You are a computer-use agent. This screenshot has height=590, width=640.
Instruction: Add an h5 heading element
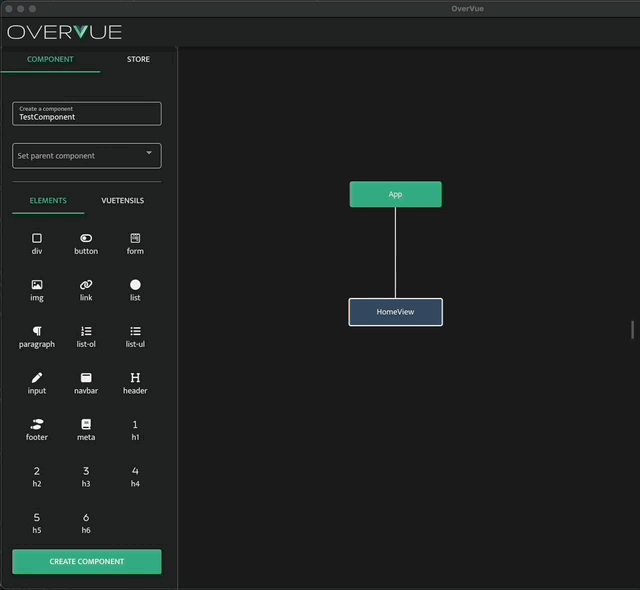pos(37,523)
